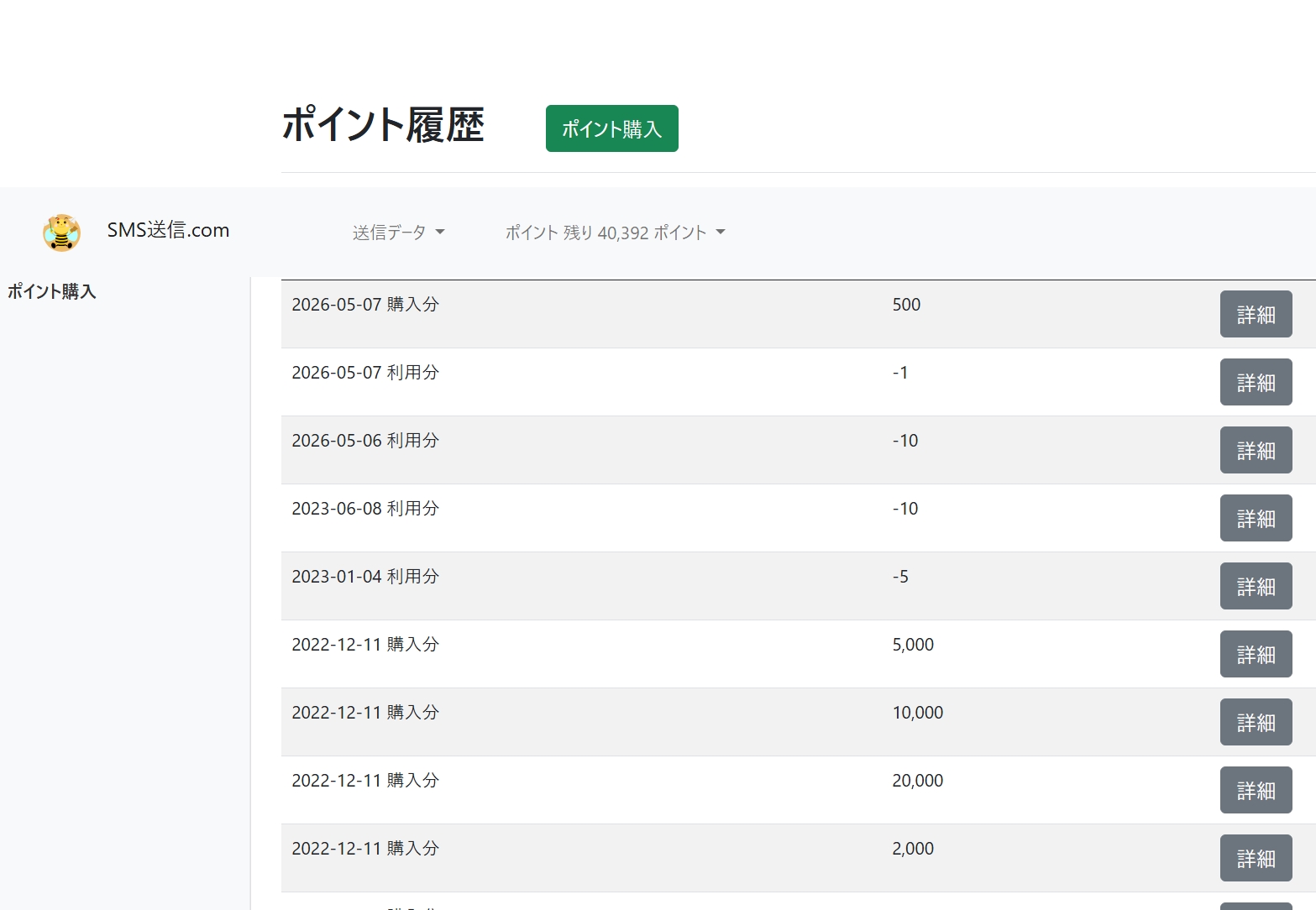Click the -1 points value
Image resolution: width=1316 pixels, height=910 pixels.
[x=900, y=373]
